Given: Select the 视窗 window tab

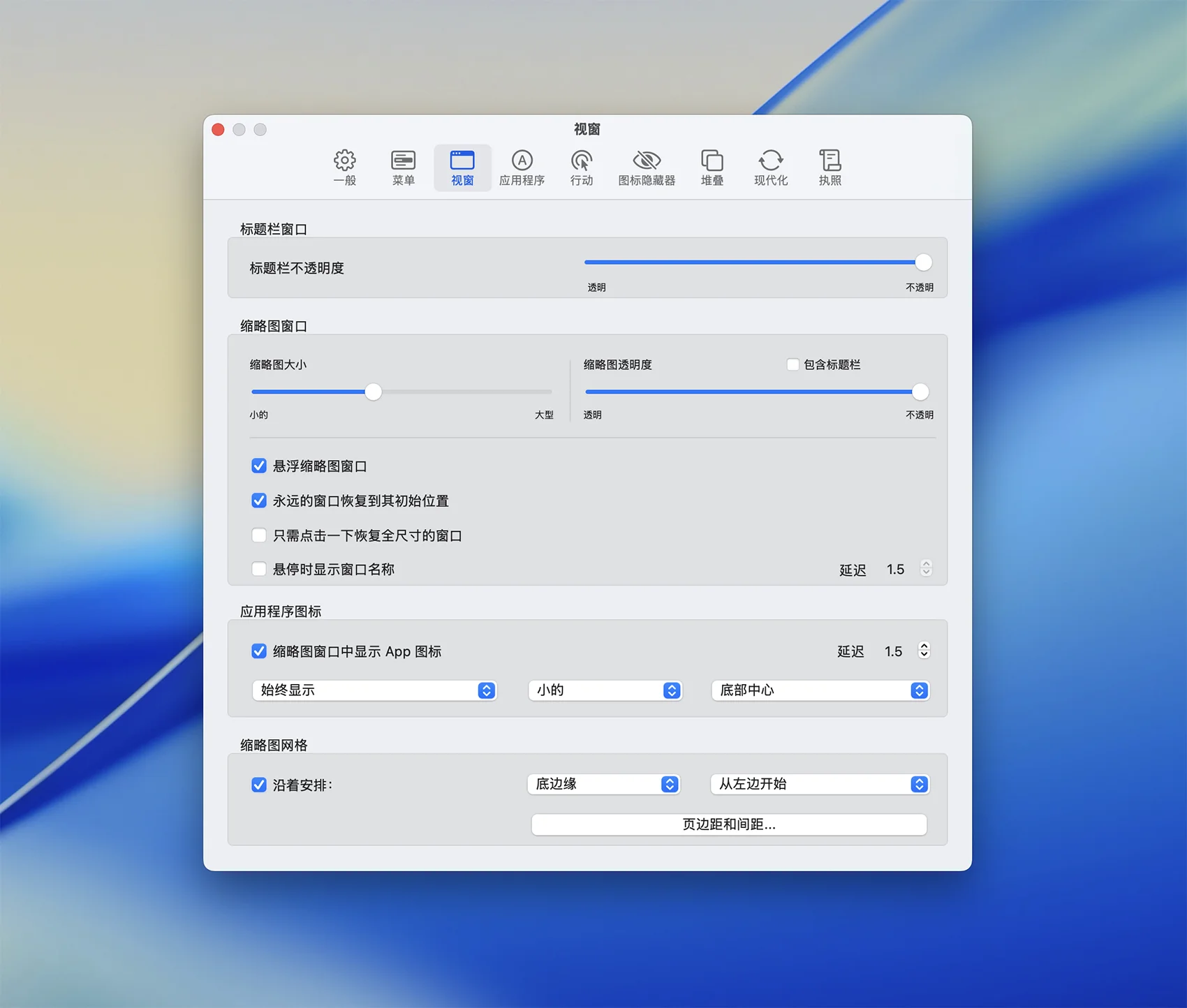Looking at the screenshot, I should pyautogui.click(x=462, y=168).
